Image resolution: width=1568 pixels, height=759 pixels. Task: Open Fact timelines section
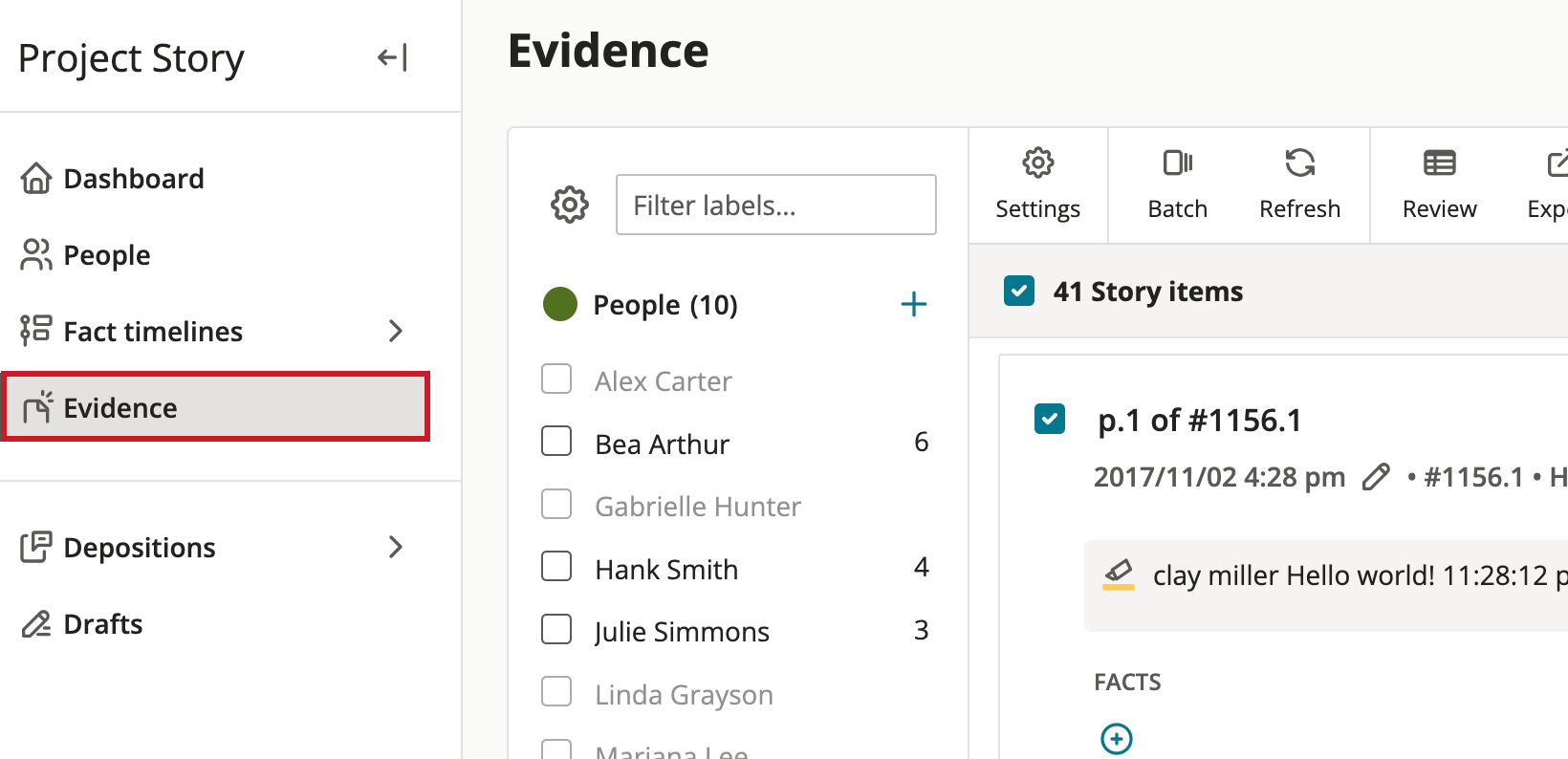[153, 332]
